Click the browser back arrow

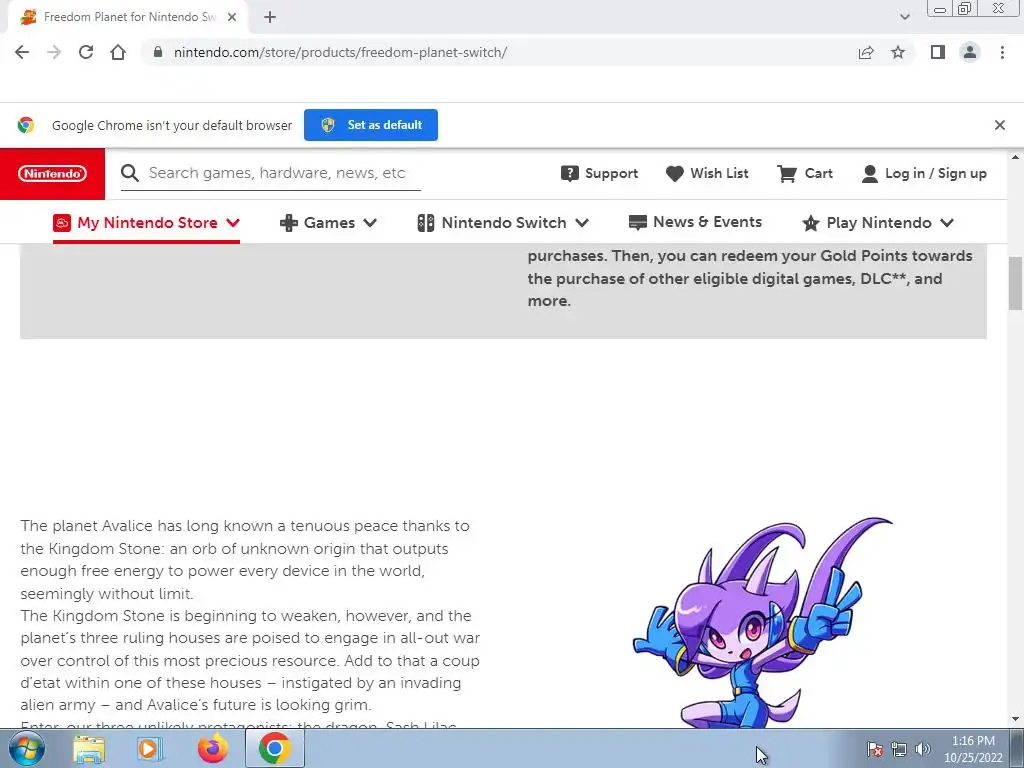tap(22, 52)
